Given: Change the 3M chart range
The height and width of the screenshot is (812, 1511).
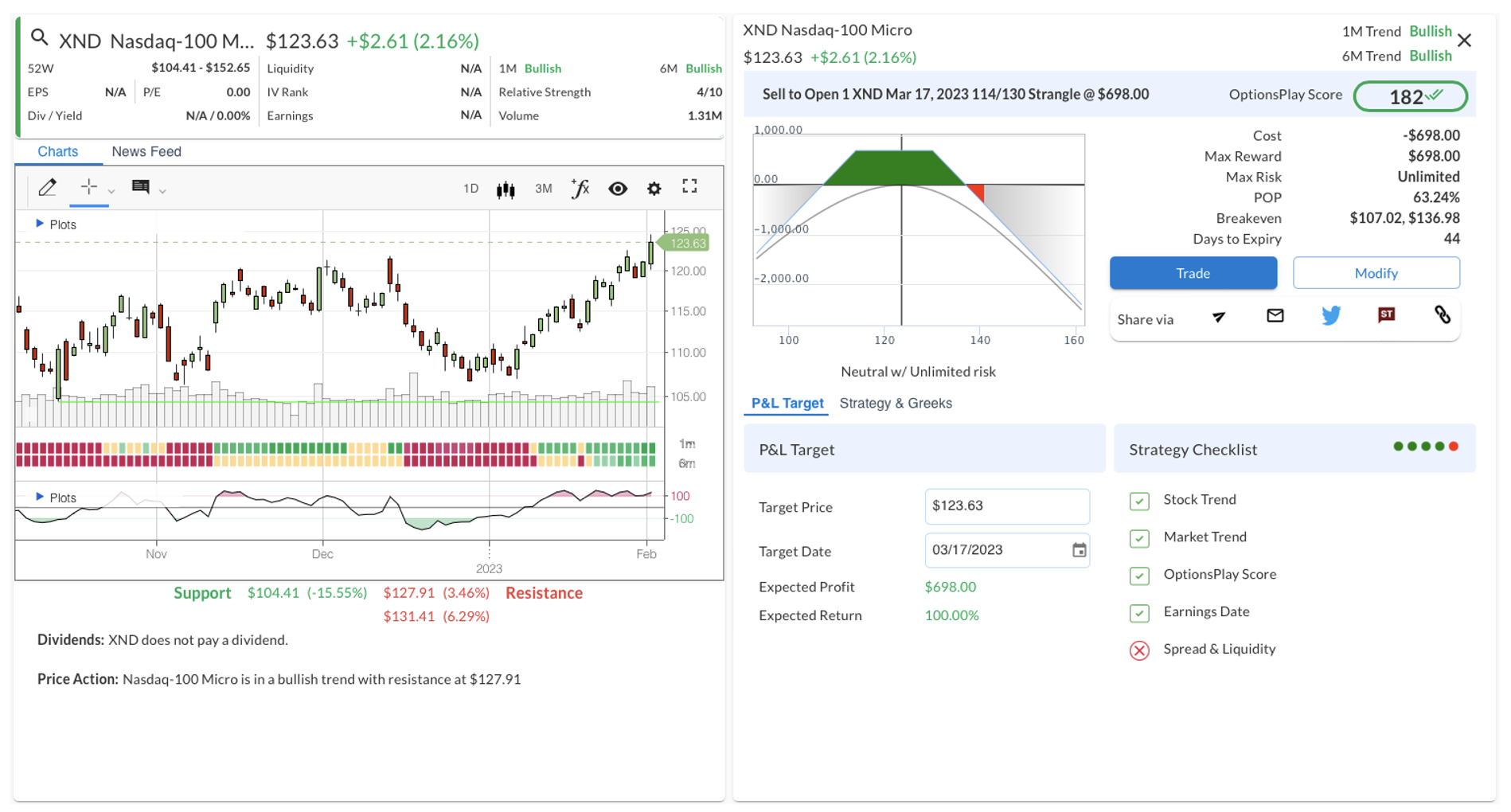Looking at the screenshot, I should coord(544,189).
